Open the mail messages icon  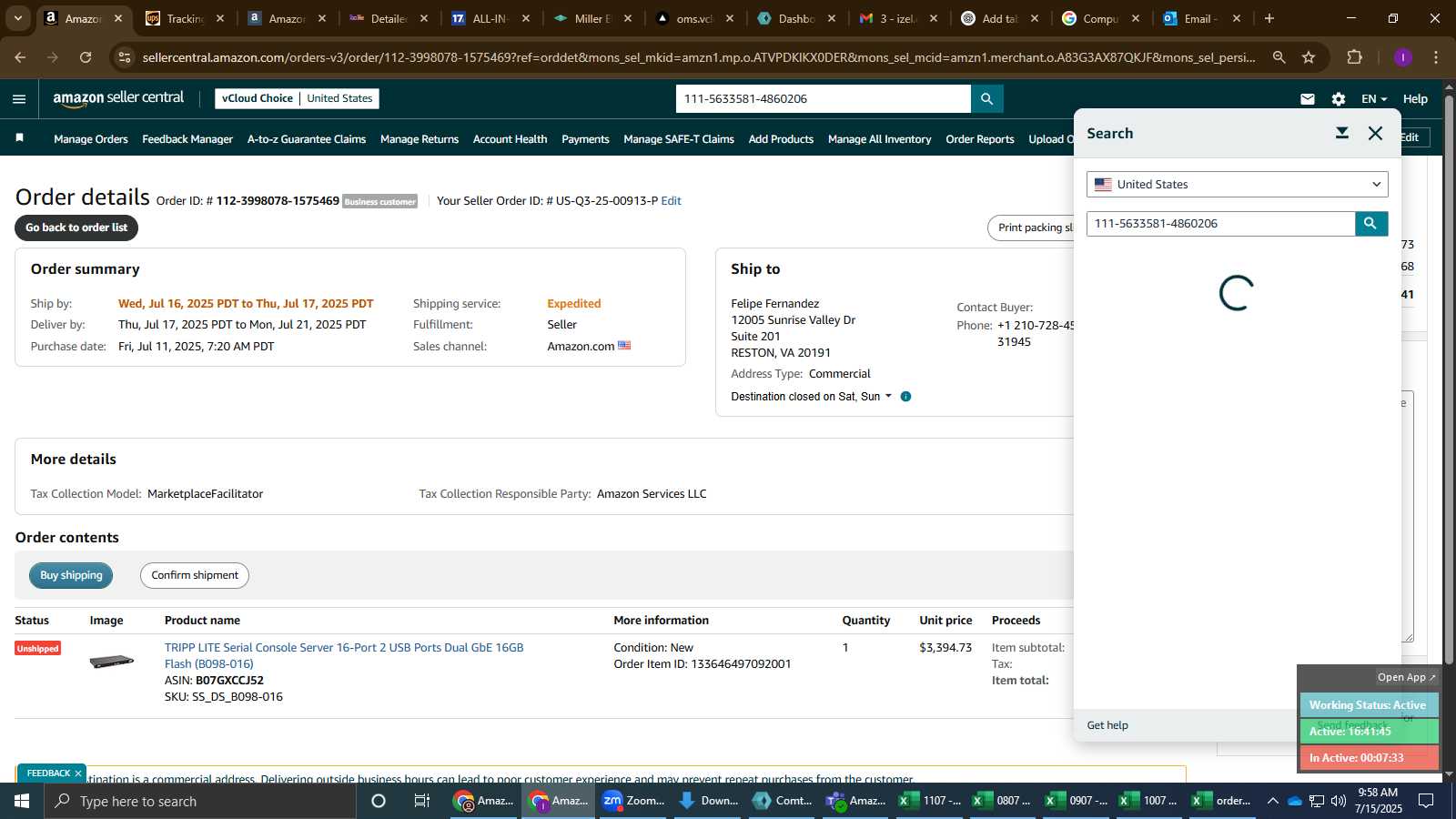click(x=1308, y=99)
